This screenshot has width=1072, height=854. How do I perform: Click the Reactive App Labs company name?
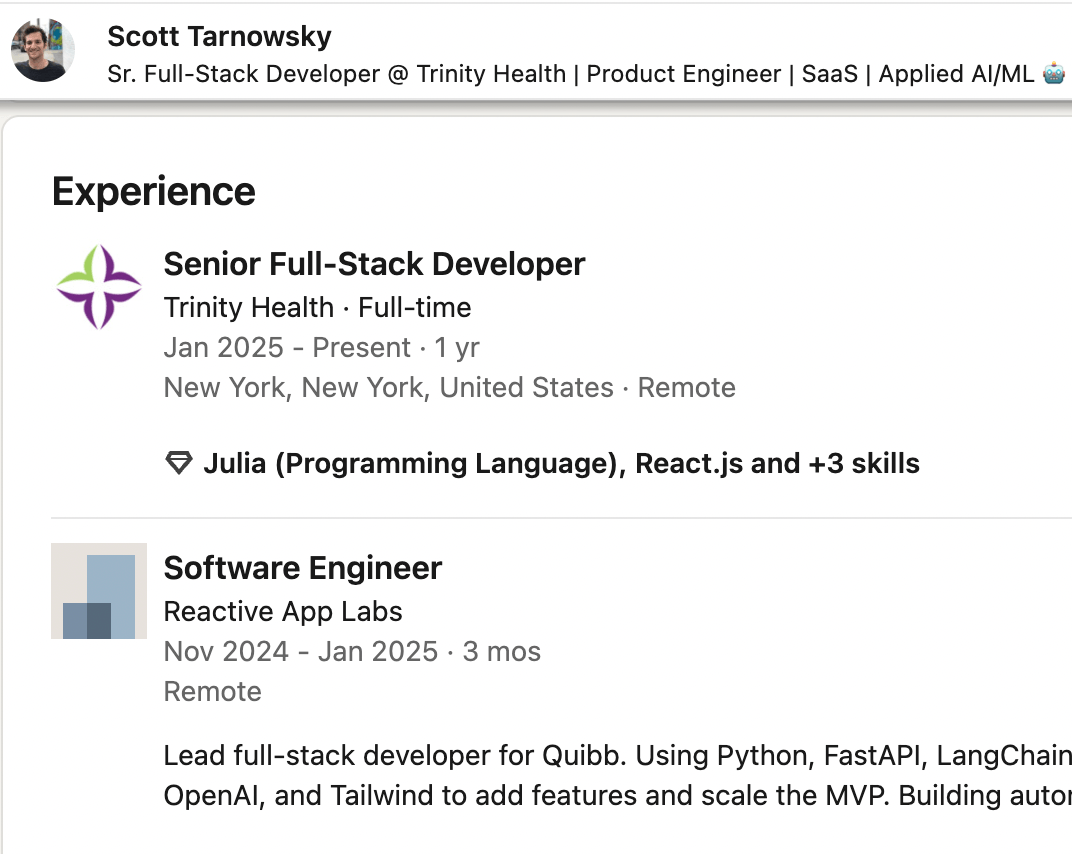(x=283, y=612)
